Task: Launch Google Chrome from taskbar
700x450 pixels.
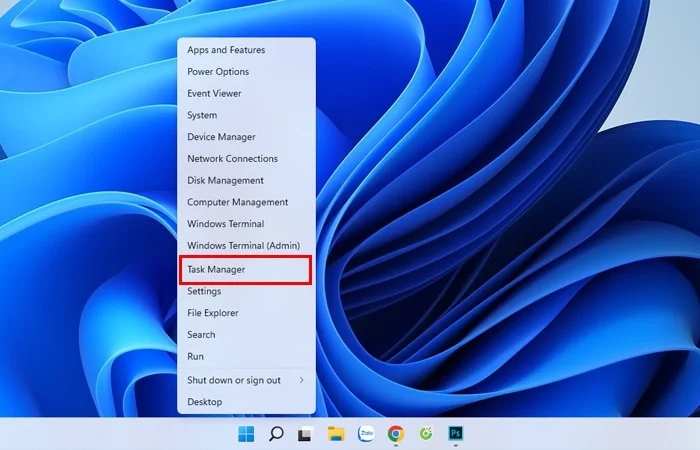Action: pos(396,433)
